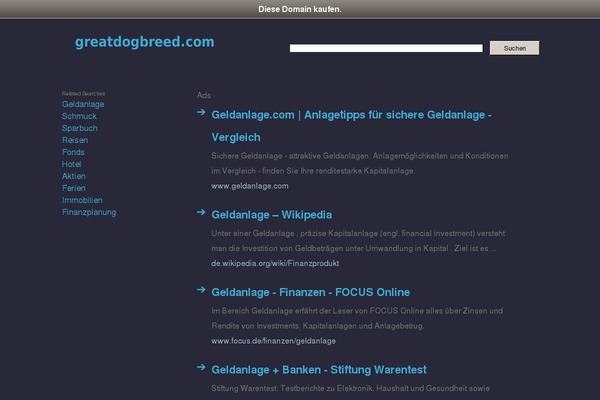The height and width of the screenshot is (400, 600).
Task: Click arrow icon beside Stiftung Warentest result
Action: coord(201,367)
